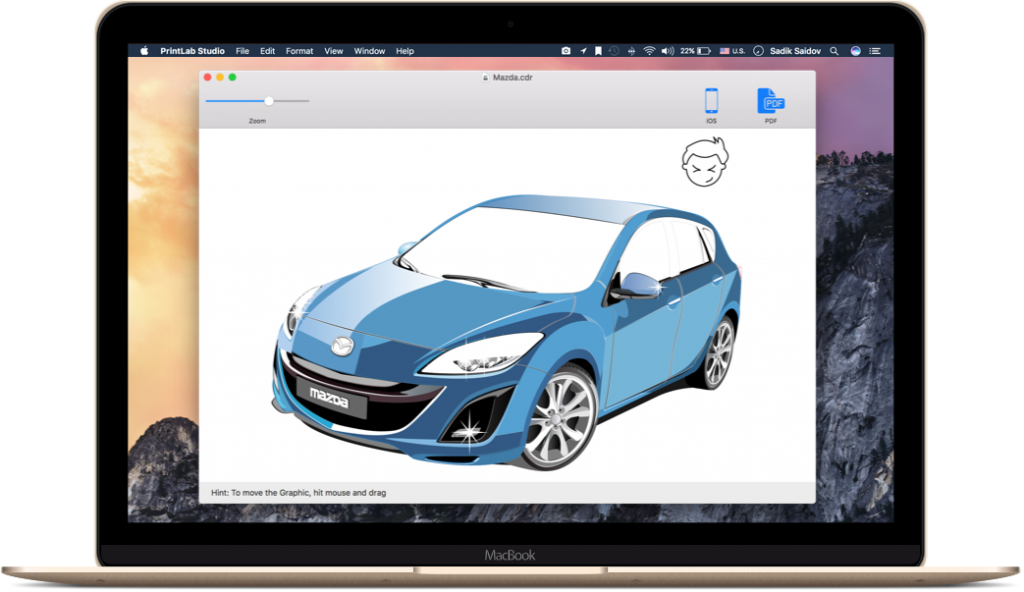Click the hint text in status bar
Viewport: 1024px width, 592px height.
tap(298, 493)
